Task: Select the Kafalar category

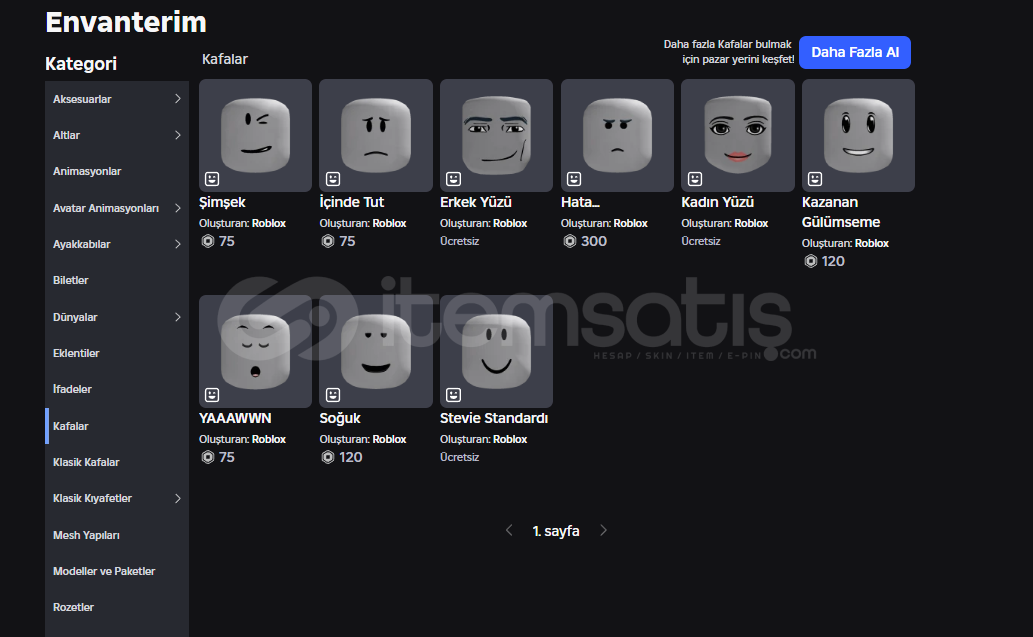Action: pos(117,426)
